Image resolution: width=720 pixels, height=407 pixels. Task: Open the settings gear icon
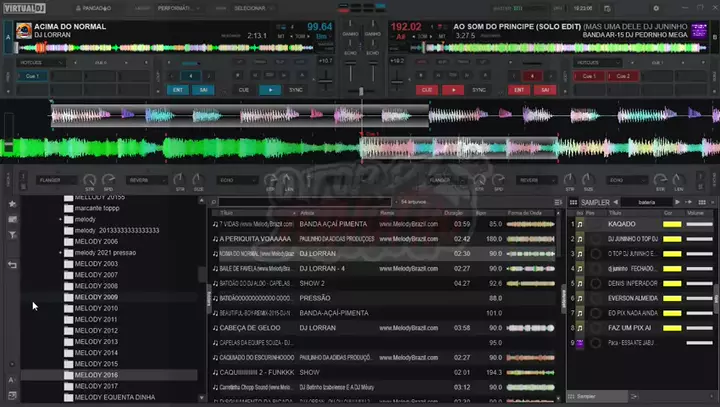pos(656,8)
